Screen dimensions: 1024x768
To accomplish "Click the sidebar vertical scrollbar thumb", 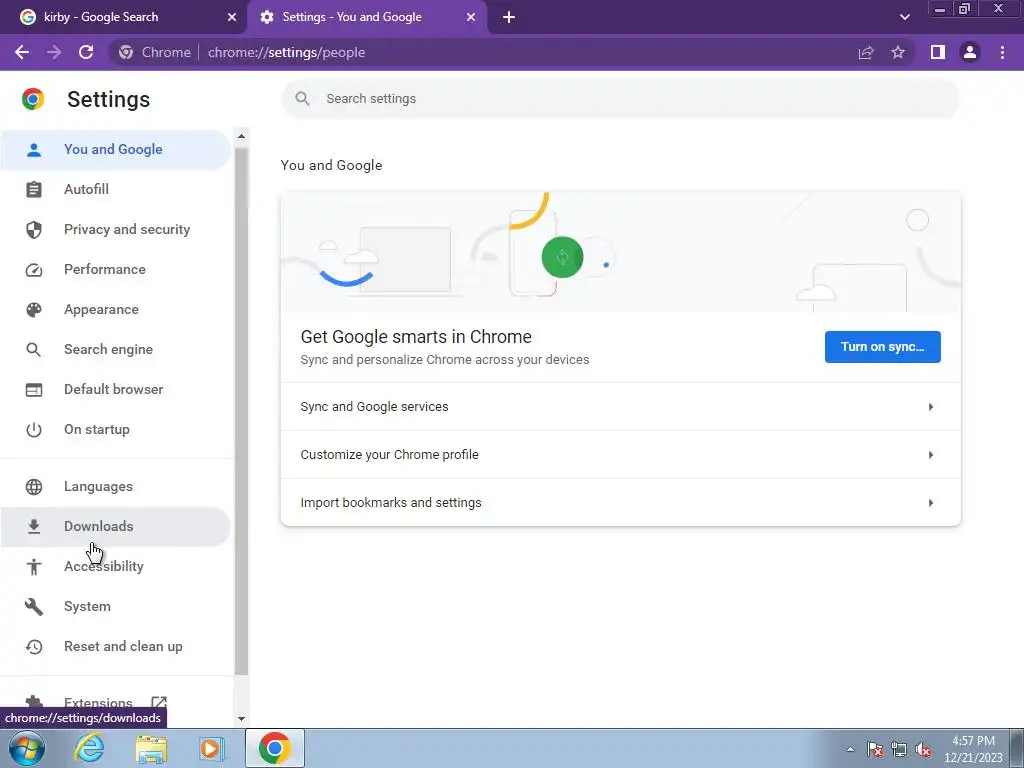I will coord(241,411).
